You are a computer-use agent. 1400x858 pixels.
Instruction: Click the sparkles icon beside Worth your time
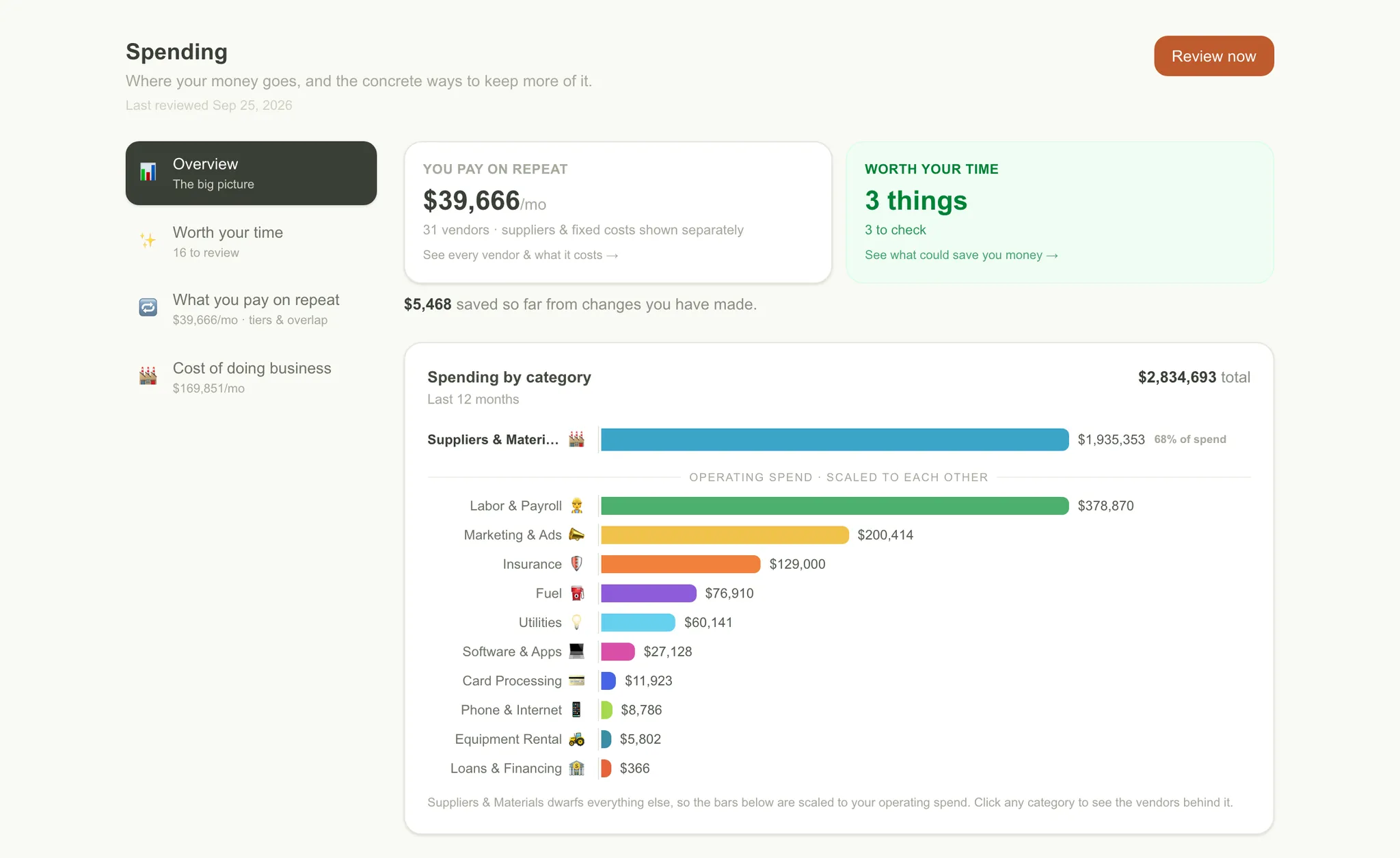[x=148, y=240]
